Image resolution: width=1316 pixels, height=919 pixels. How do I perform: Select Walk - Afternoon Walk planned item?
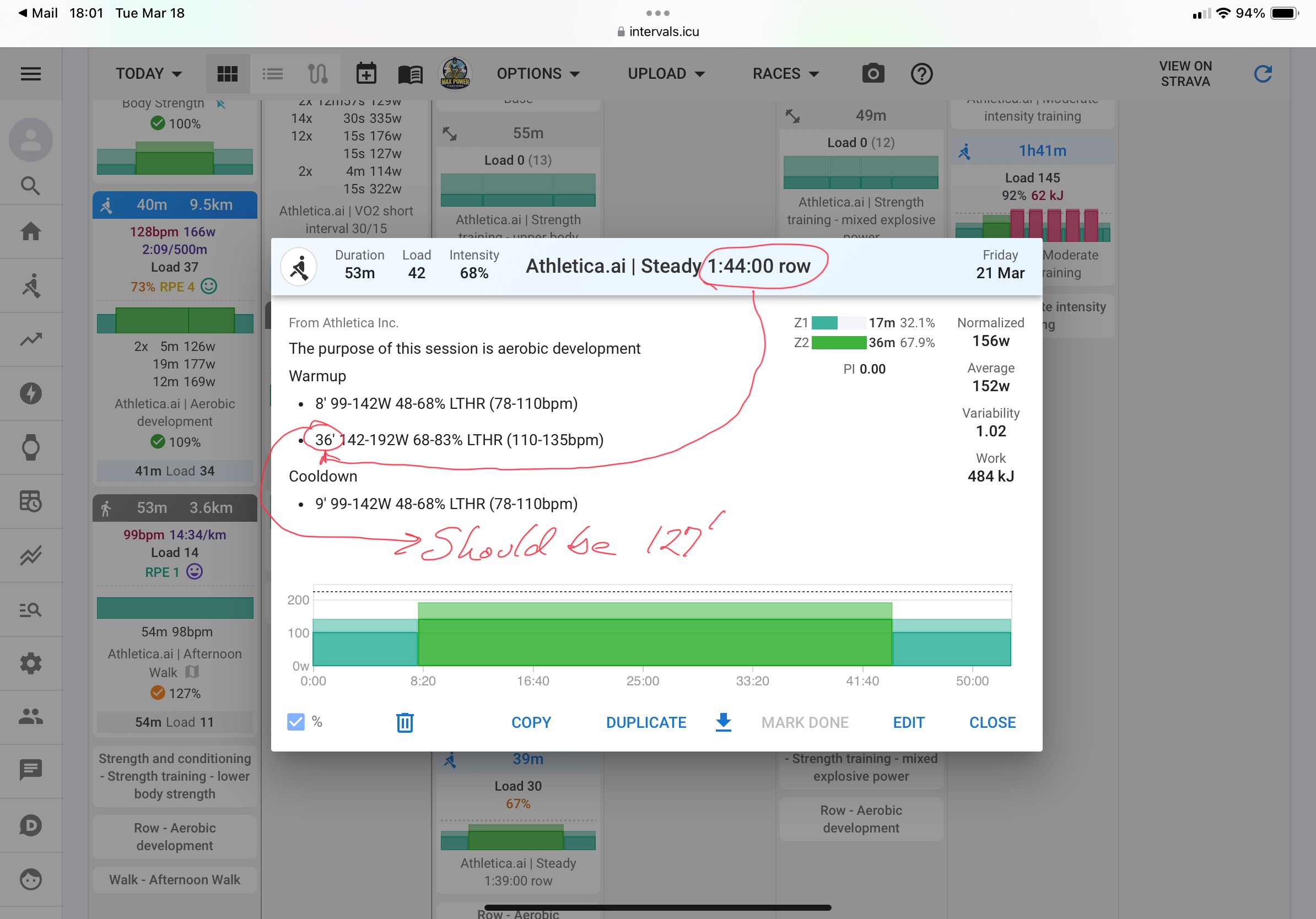coord(175,879)
